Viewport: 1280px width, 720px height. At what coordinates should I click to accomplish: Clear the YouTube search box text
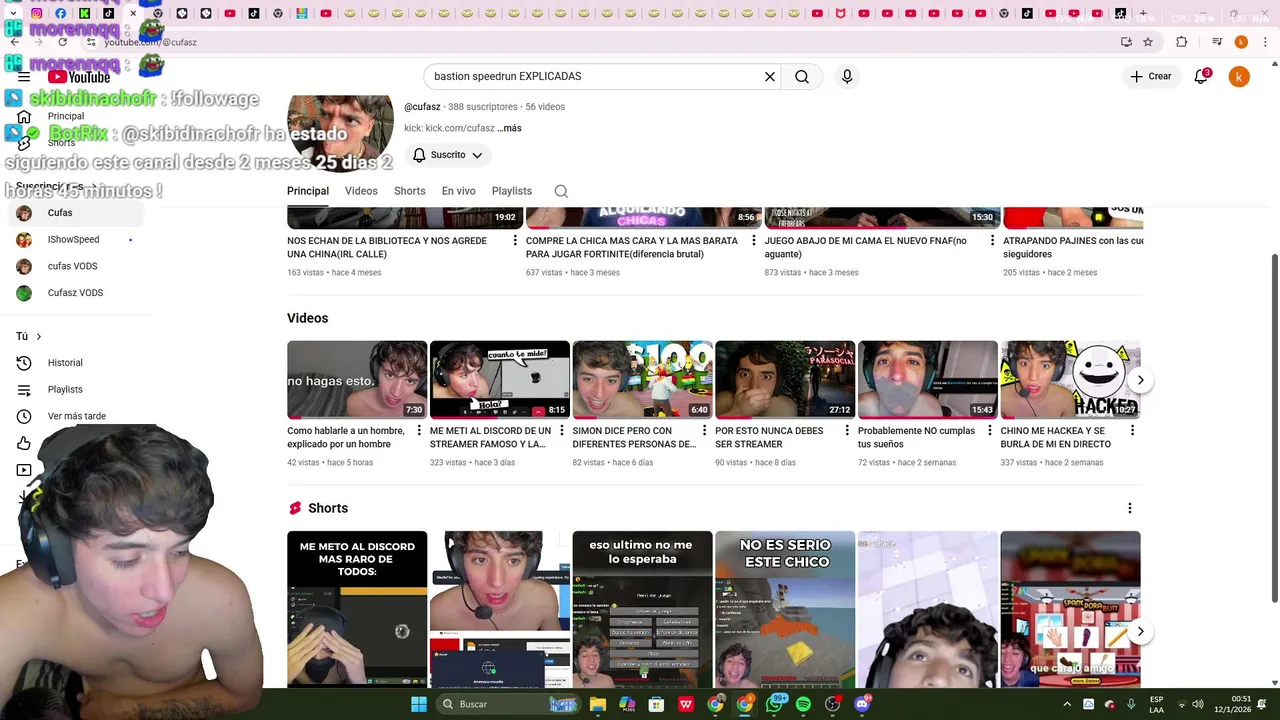point(770,77)
